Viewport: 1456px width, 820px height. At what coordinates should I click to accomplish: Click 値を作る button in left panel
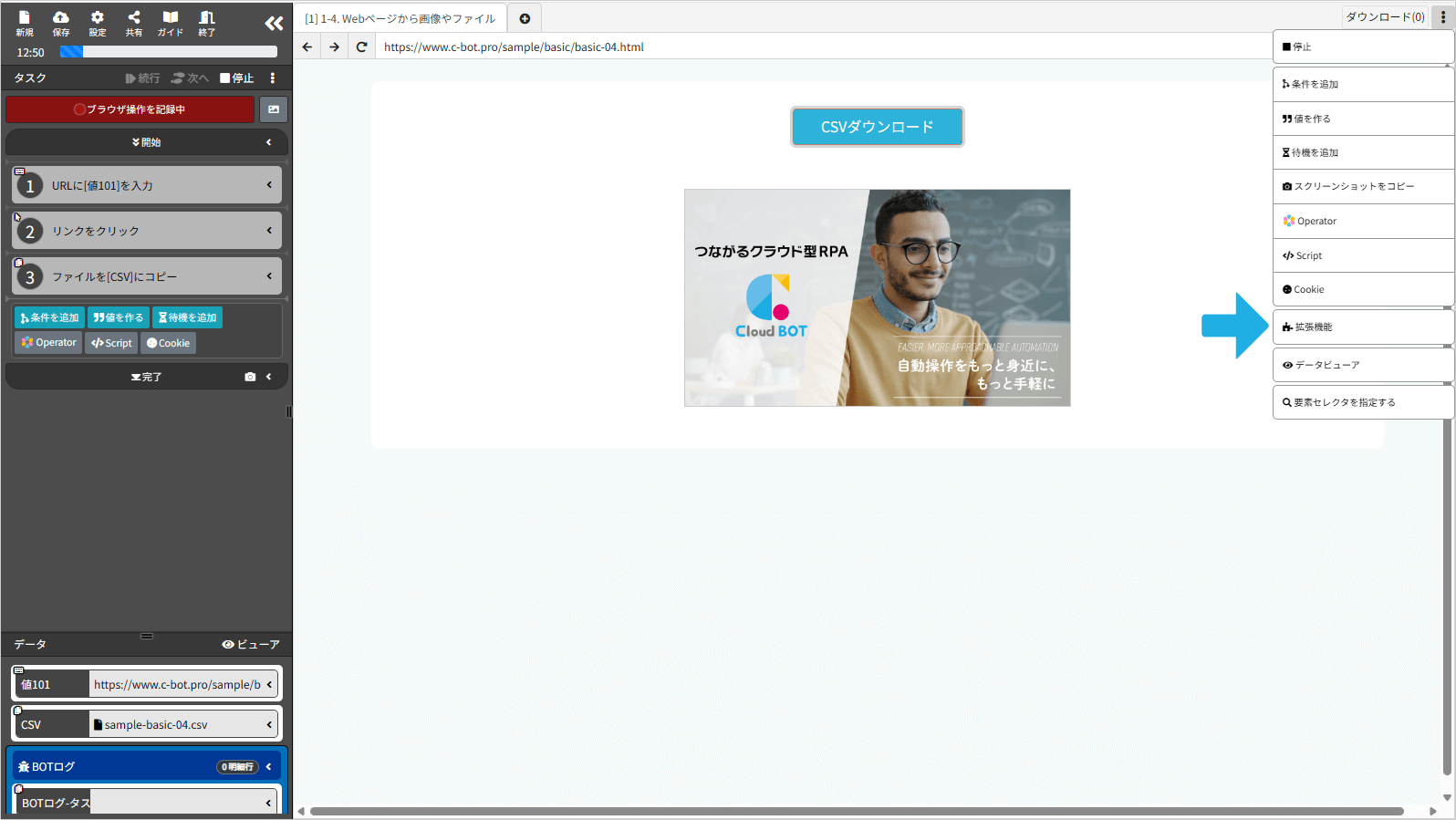pos(119,317)
